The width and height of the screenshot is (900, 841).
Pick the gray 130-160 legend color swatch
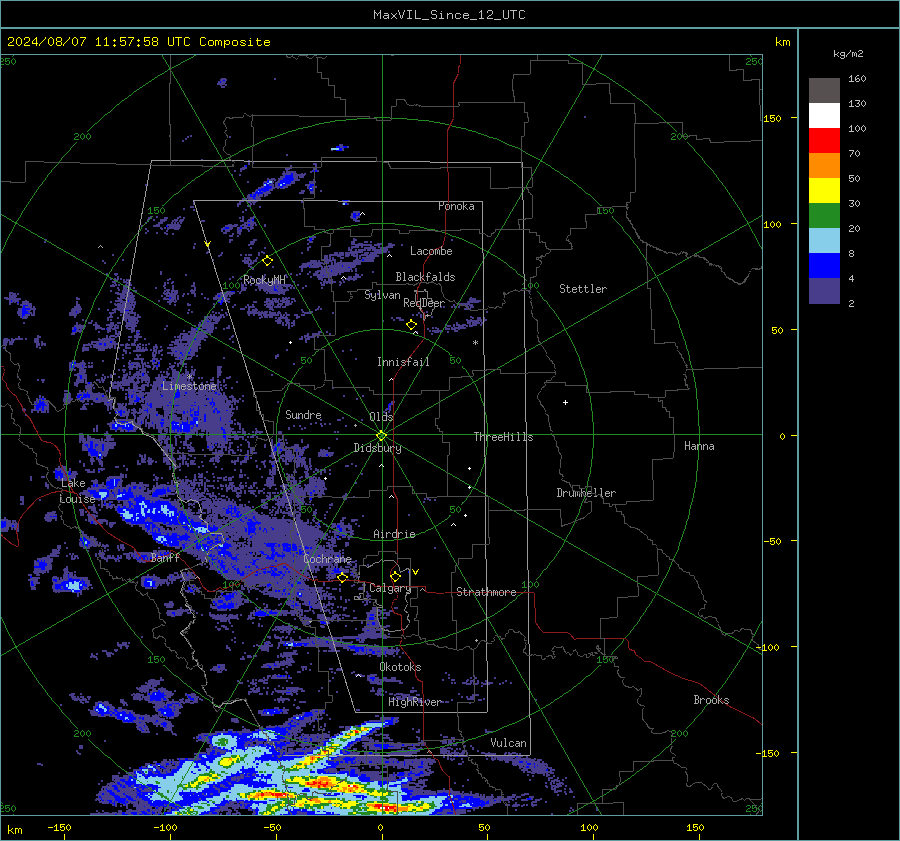824,91
